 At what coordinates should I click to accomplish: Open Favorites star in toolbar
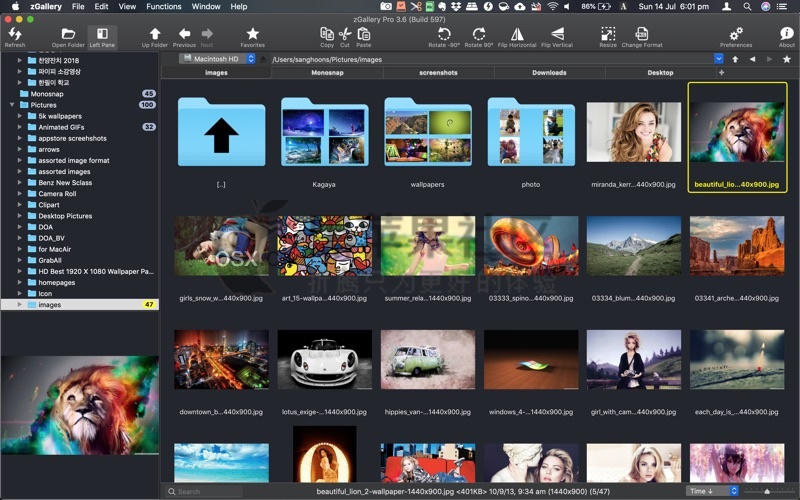pyautogui.click(x=253, y=37)
